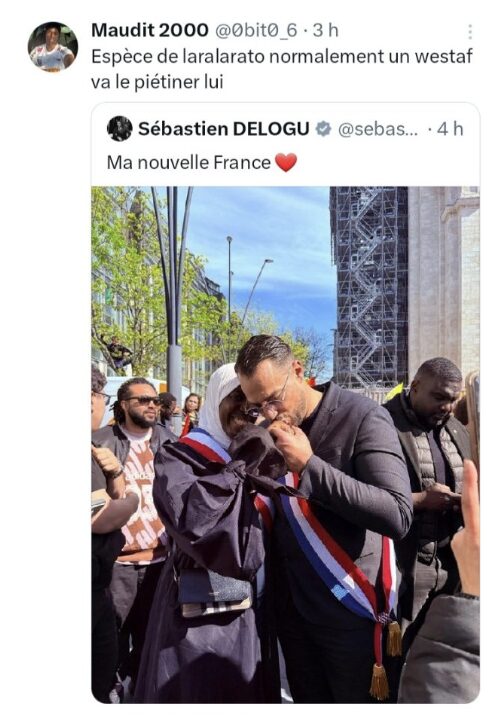This screenshot has width=488, height=726.
Task: Open the tweet's 3 h timestamp
Action: [x=326, y=31]
